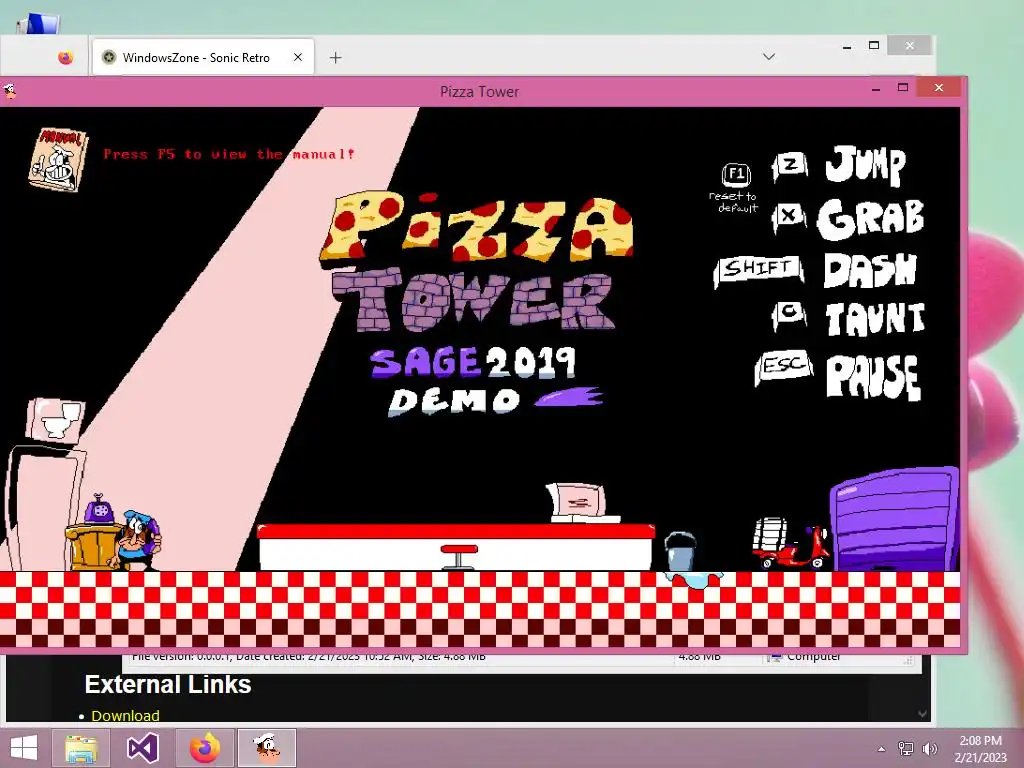Open the Windows Start menu
The height and width of the screenshot is (768, 1024).
point(24,748)
